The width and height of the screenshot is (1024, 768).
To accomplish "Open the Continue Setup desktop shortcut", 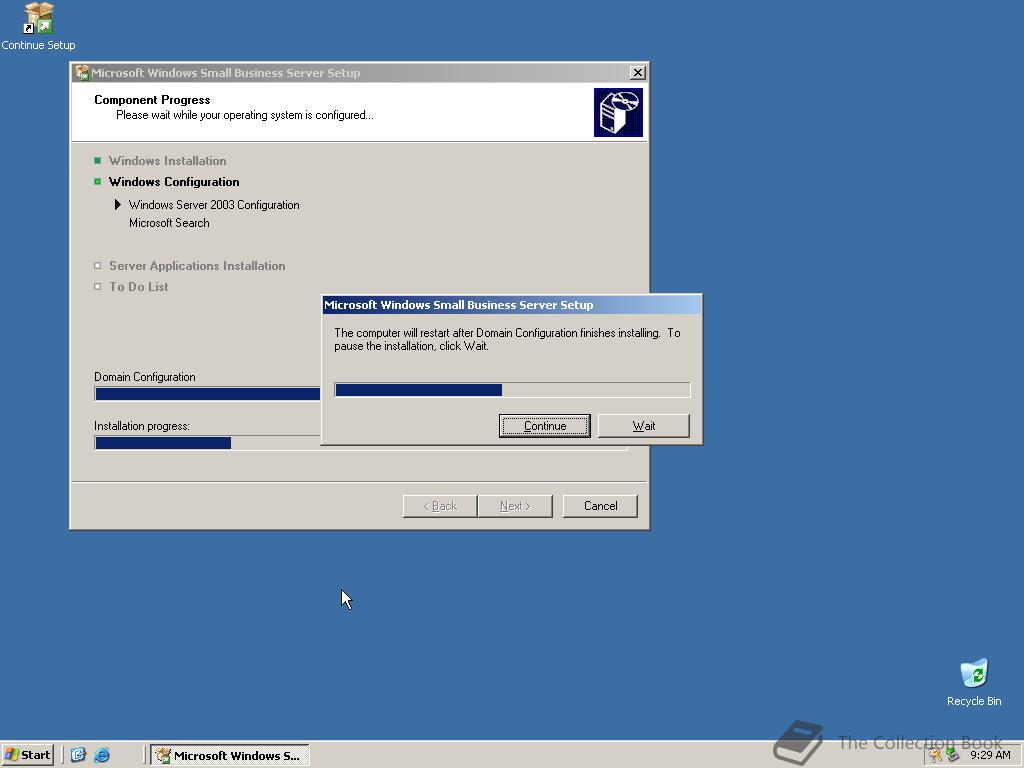I will 38,26.
